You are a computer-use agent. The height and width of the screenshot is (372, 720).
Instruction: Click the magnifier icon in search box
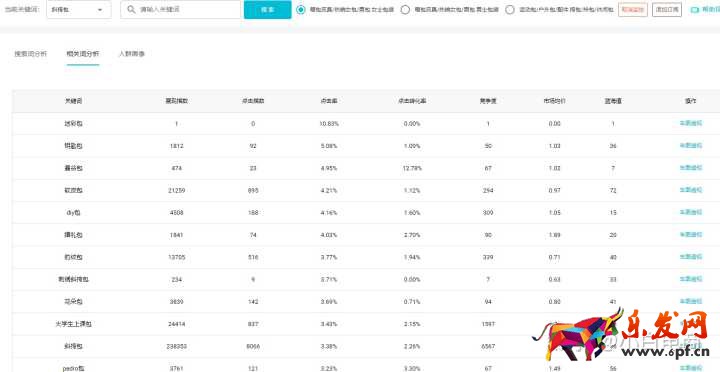click(x=131, y=10)
